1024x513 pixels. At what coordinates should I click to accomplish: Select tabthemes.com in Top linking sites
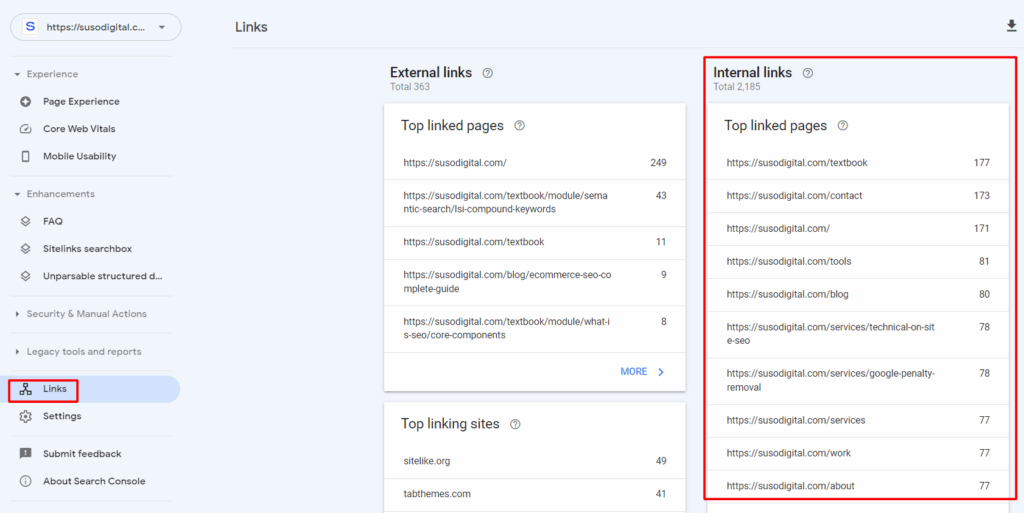coord(535,494)
